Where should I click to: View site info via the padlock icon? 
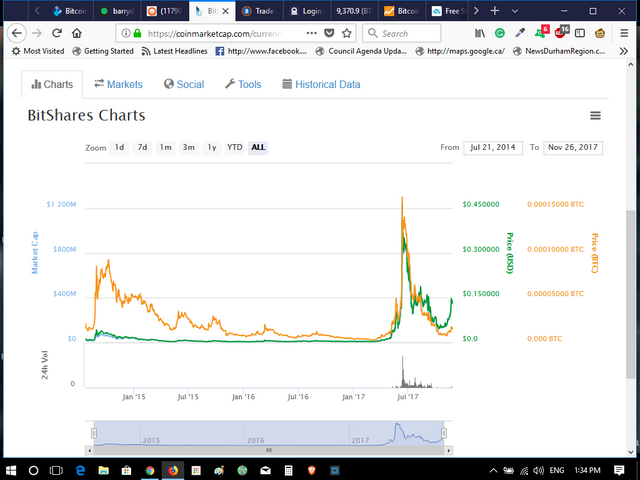137,33
